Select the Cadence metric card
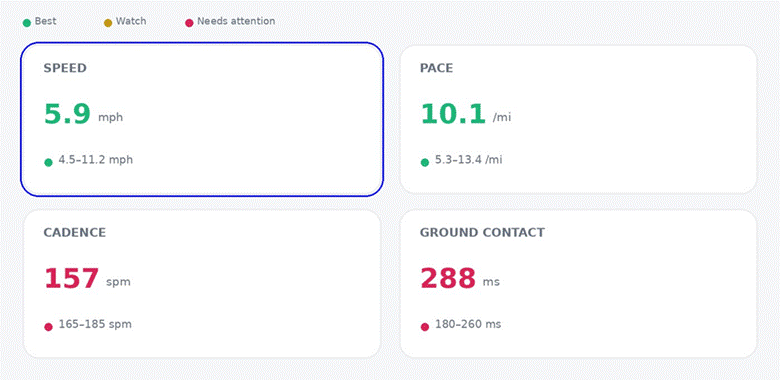Image resolution: width=780 pixels, height=380 pixels. [202, 284]
